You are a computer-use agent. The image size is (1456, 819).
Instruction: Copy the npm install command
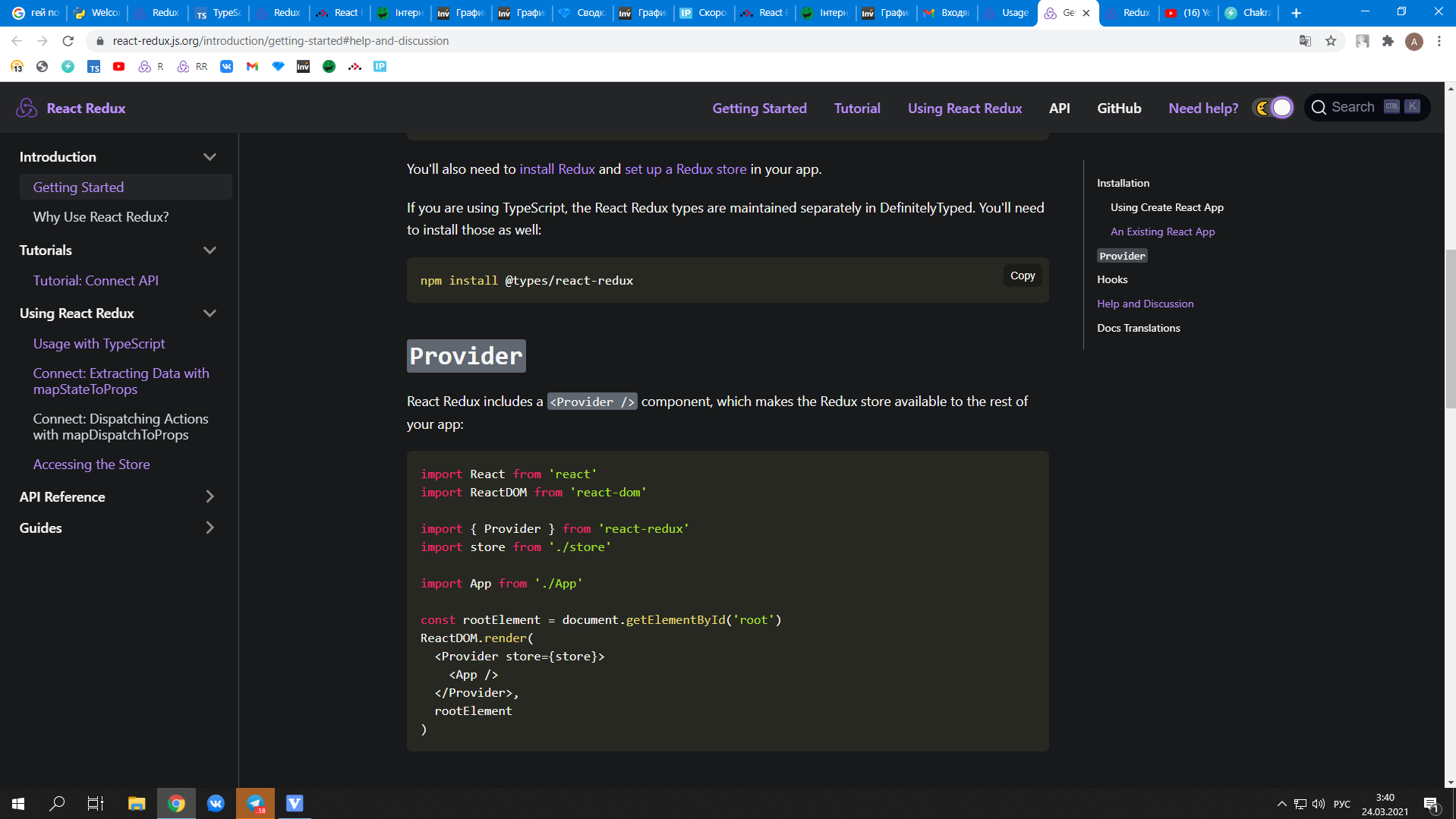pyautogui.click(x=1023, y=276)
